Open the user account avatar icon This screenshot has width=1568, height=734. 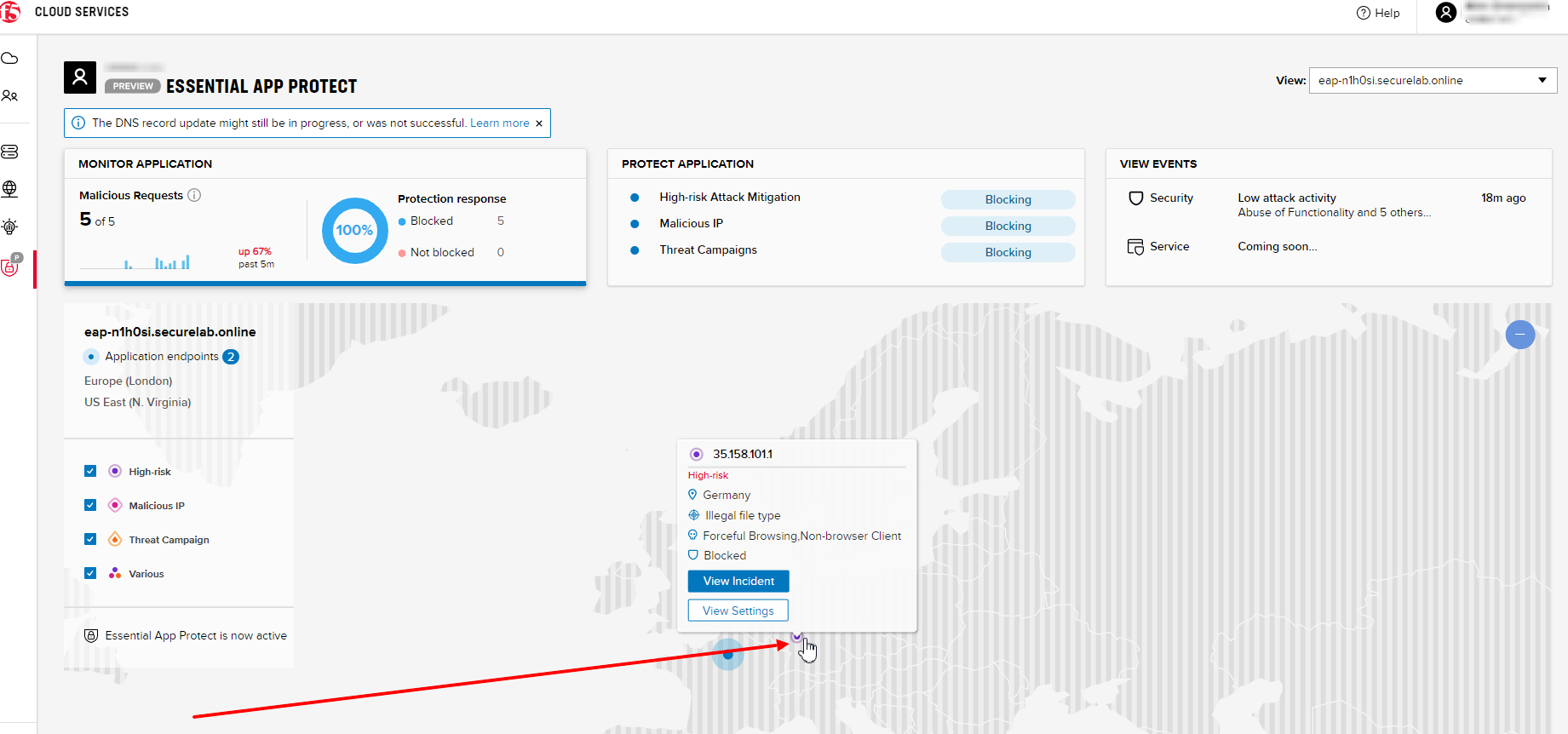[1446, 12]
